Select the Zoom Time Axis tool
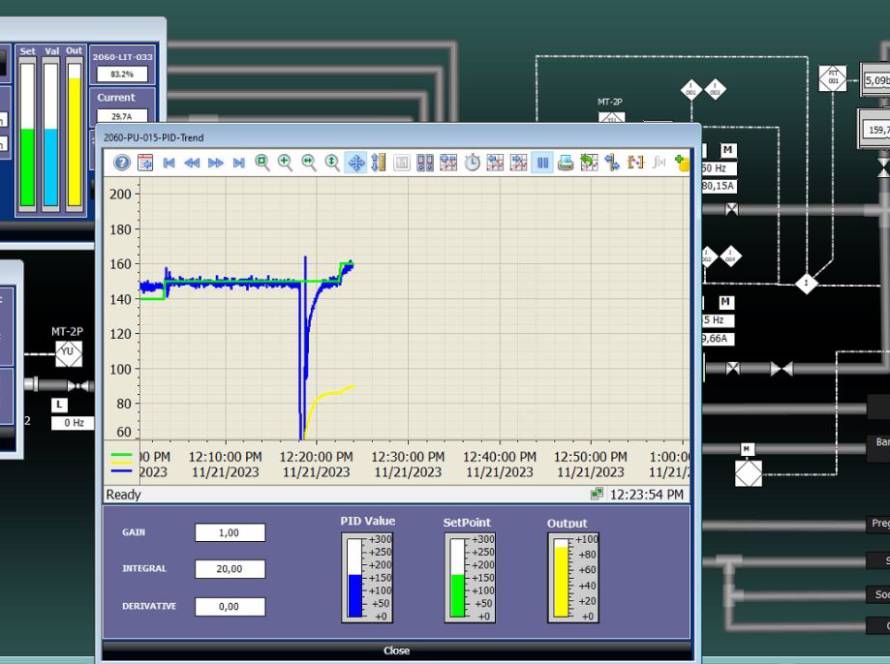890x664 pixels. [308, 163]
